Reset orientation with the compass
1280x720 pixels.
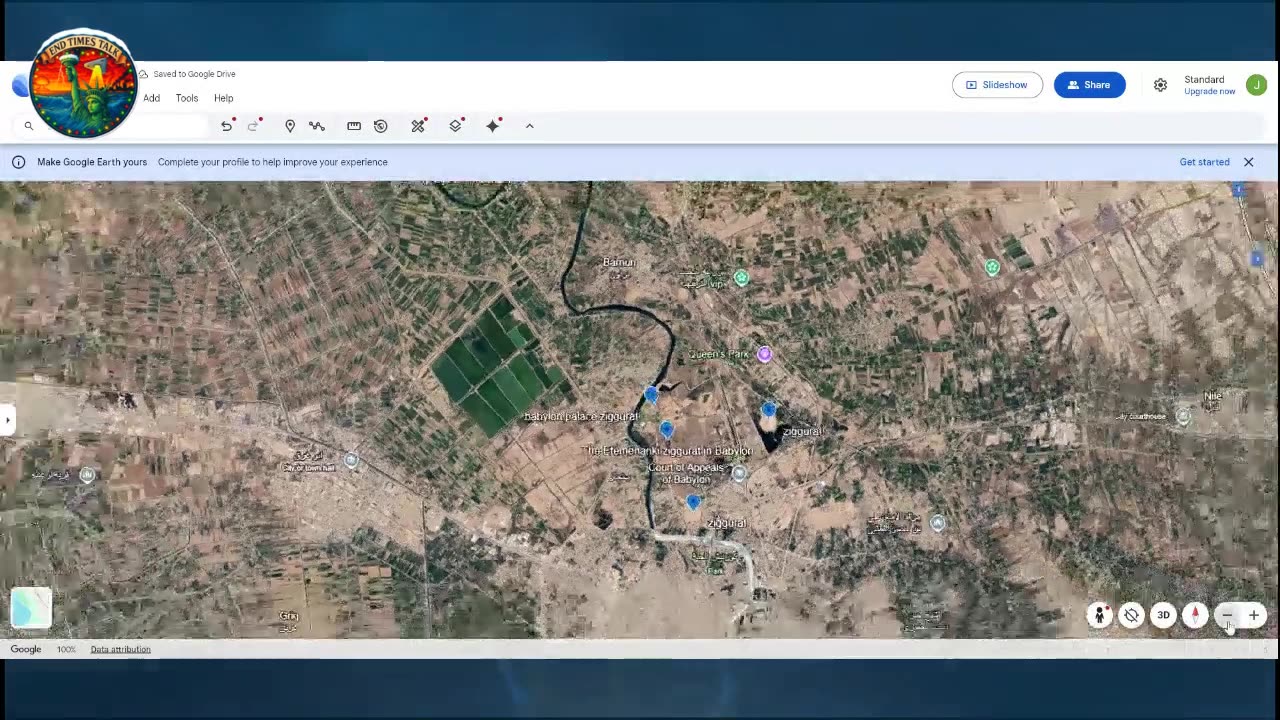click(1195, 615)
